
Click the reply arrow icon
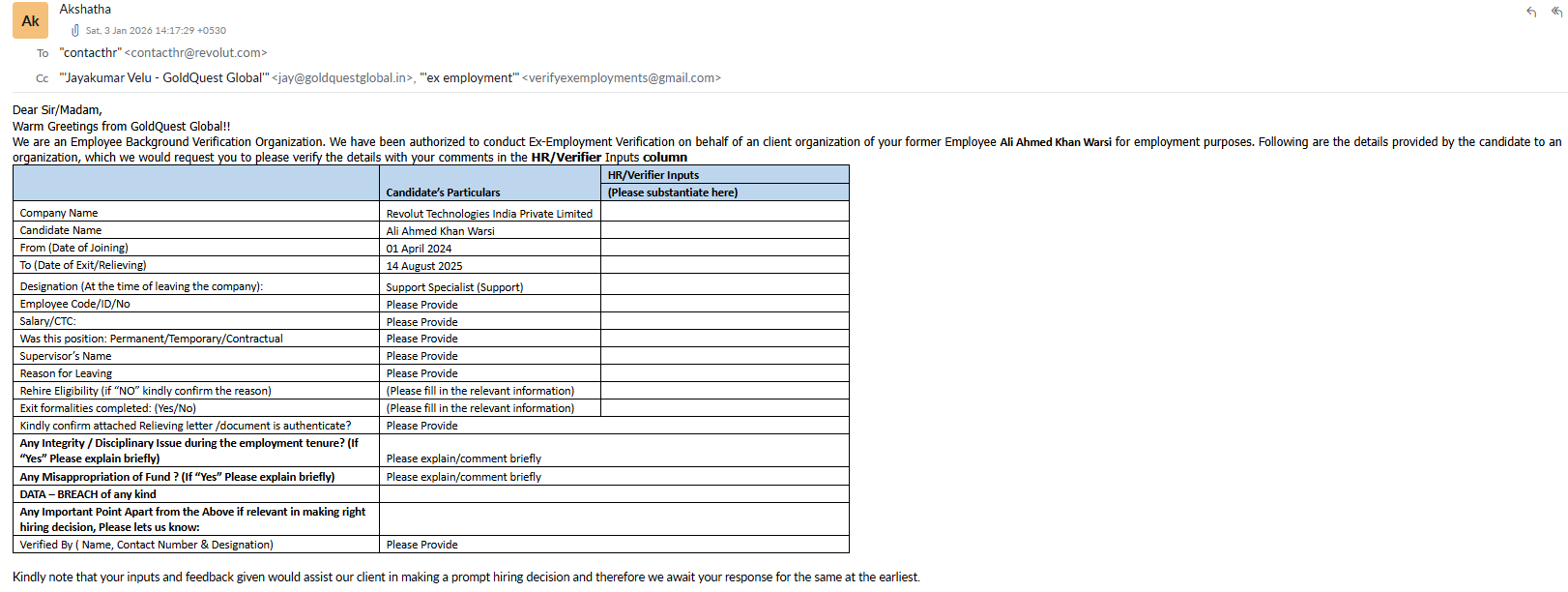point(1531,12)
